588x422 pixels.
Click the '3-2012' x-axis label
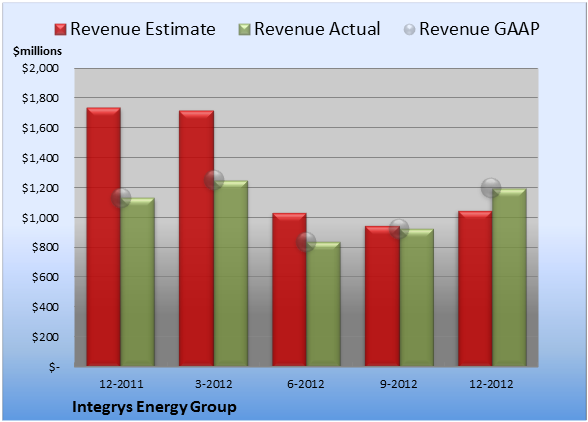(x=214, y=384)
